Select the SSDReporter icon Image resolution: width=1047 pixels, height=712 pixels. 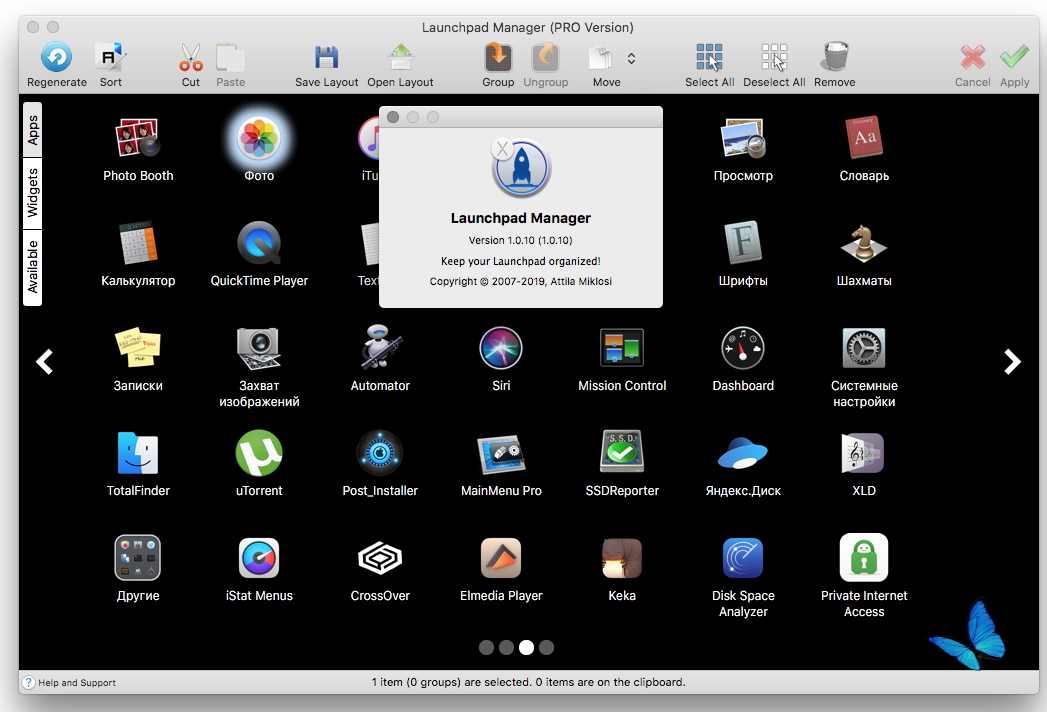click(x=622, y=452)
